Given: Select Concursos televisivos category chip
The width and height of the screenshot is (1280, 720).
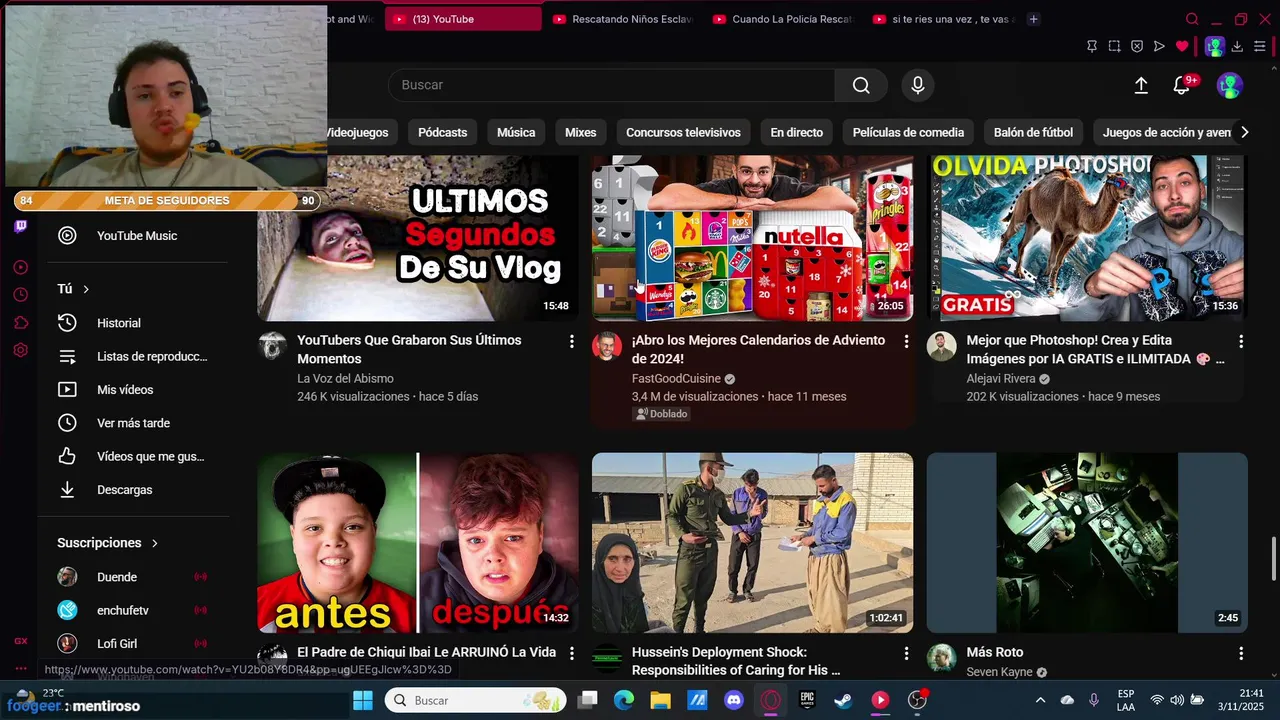Looking at the screenshot, I should [x=683, y=132].
